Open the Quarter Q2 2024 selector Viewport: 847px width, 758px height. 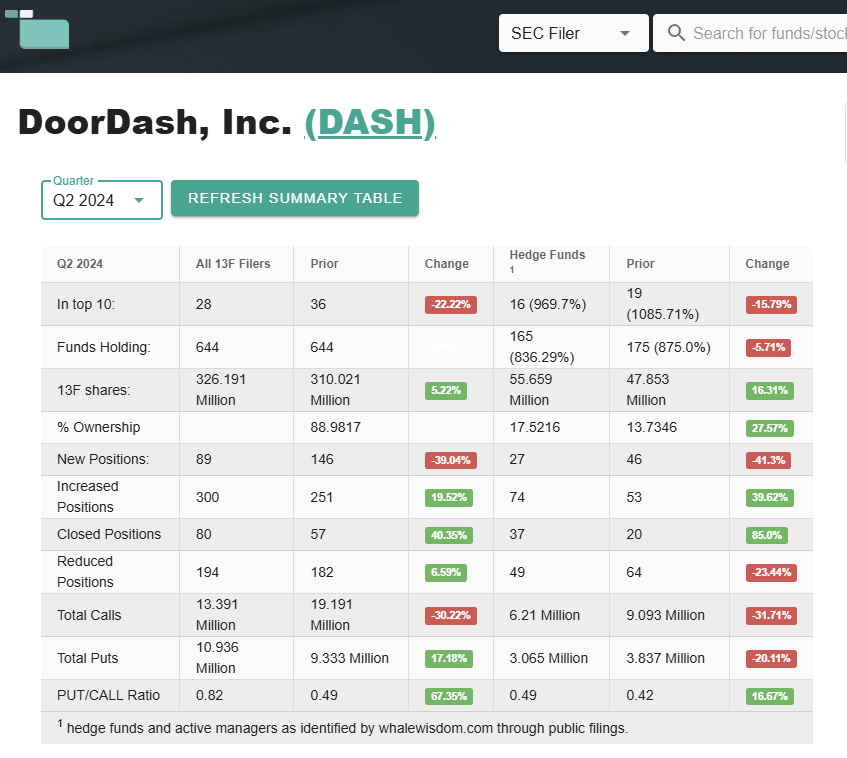[x=102, y=200]
